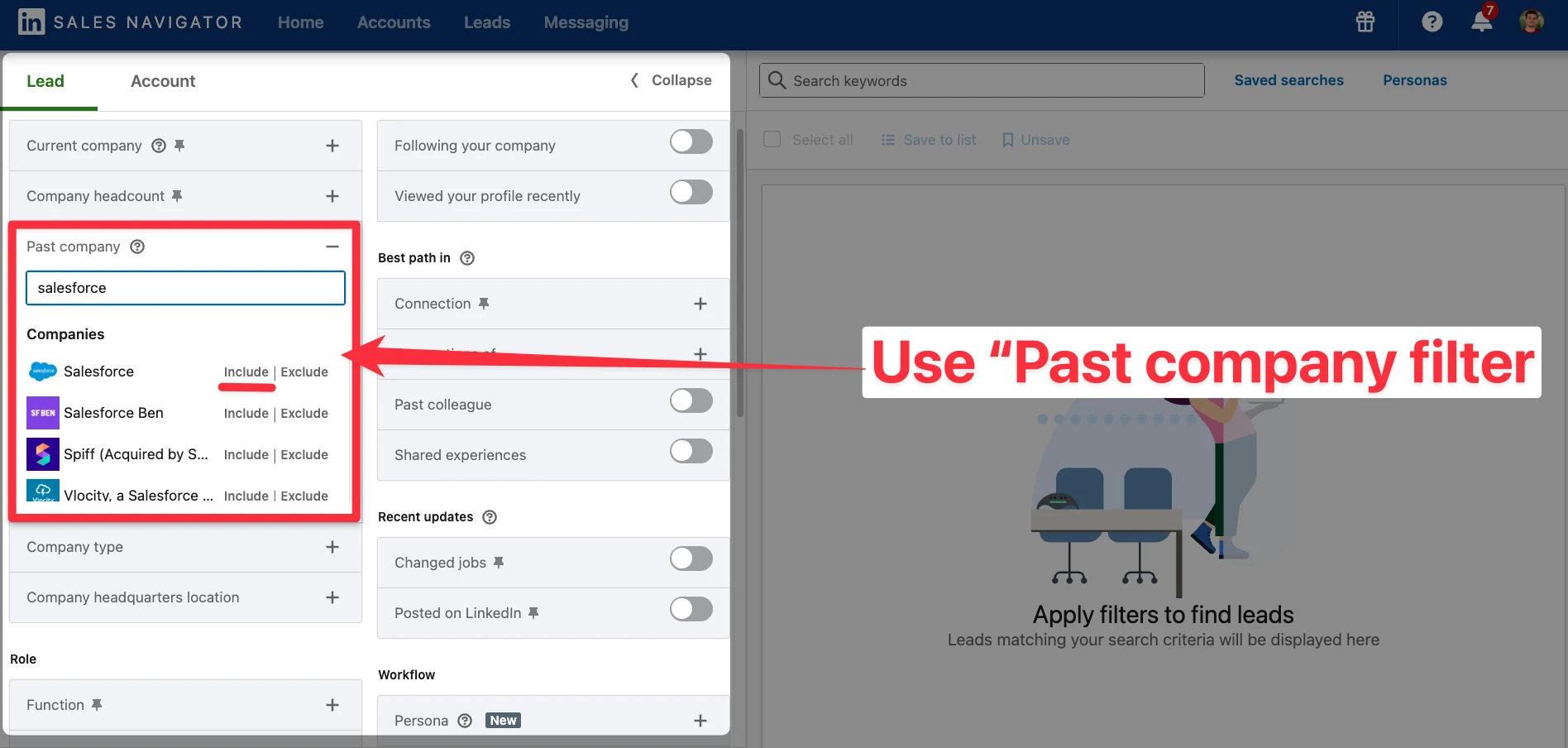Toggle Viewed your profile recently switch
Image resolution: width=1568 pixels, height=748 pixels.
(691, 193)
